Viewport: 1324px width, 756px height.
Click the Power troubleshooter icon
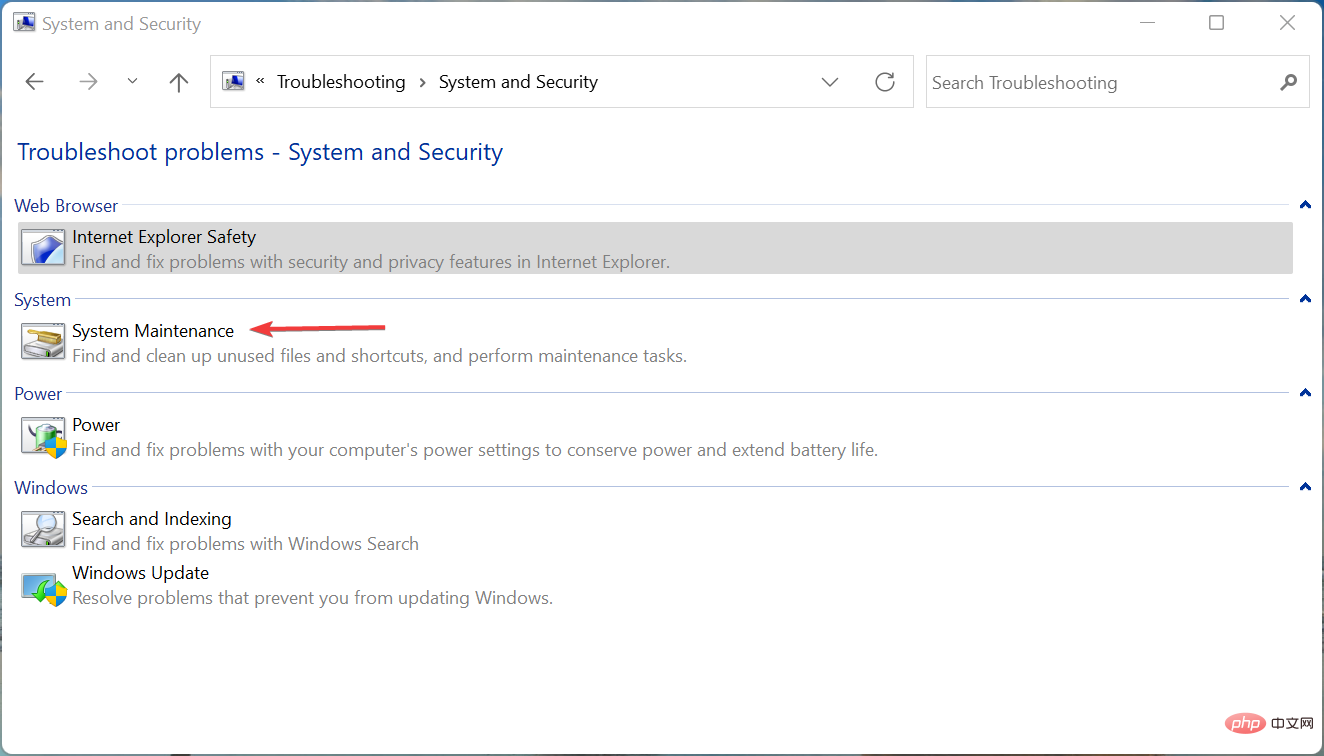point(43,436)
